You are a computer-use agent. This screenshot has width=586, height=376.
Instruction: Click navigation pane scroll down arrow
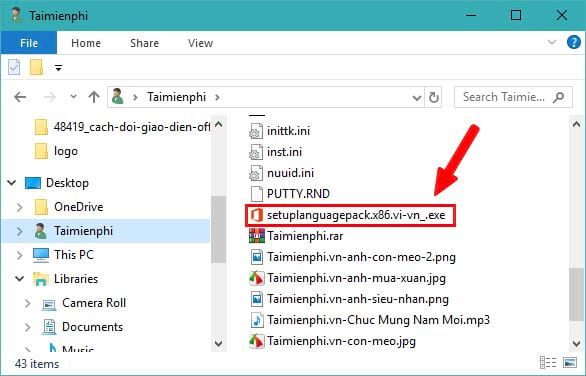(219, 343)
